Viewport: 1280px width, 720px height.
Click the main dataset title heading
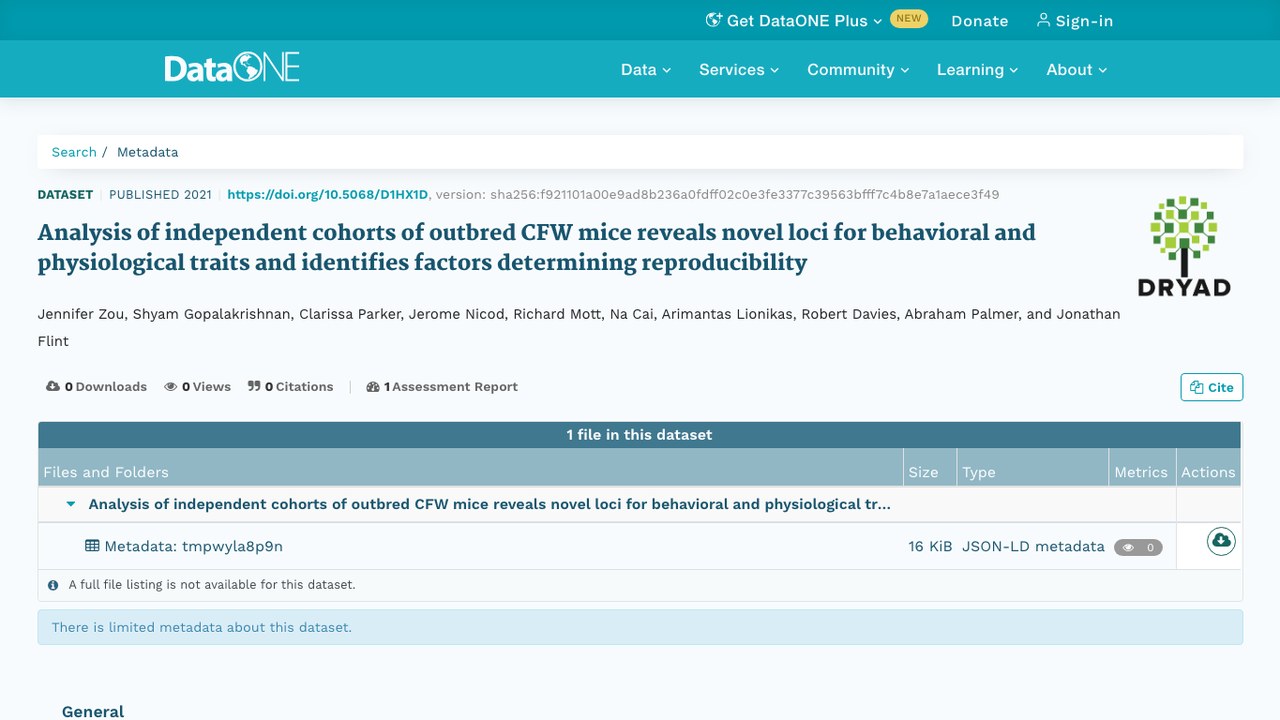point(537,247)
